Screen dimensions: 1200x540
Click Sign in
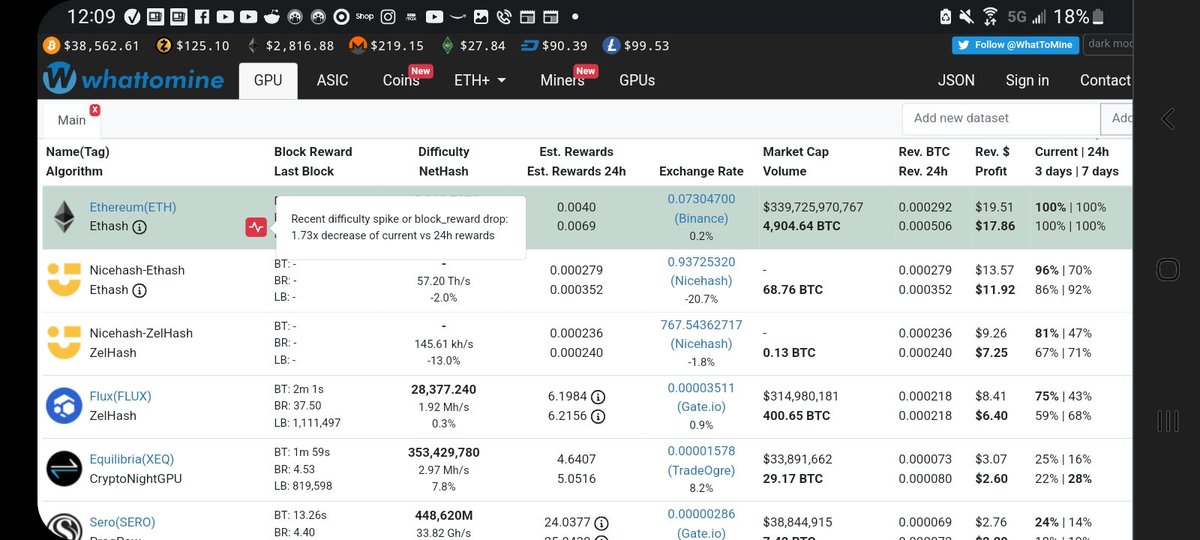1027,80
